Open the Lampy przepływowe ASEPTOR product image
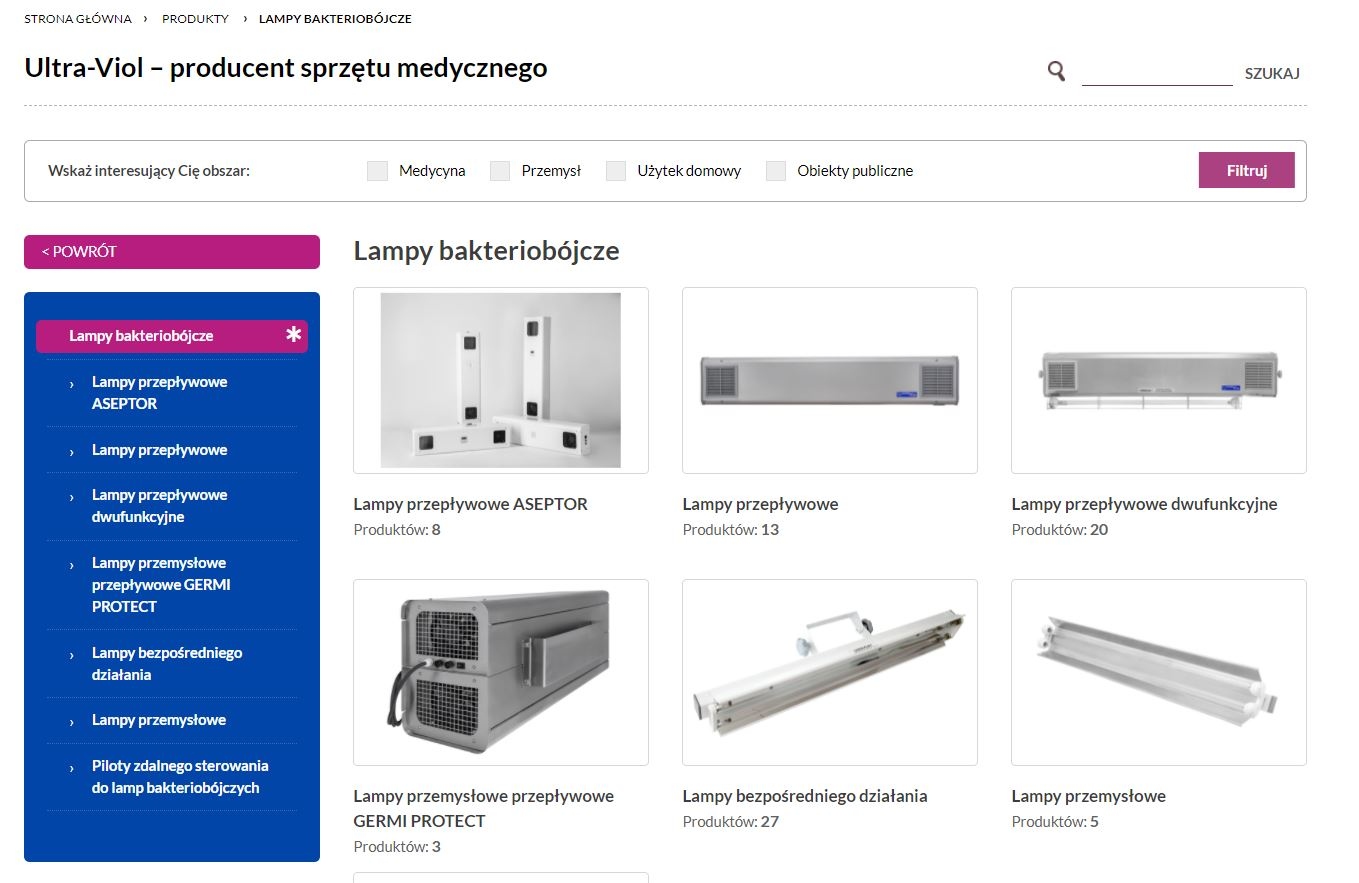This screenshot has width=1359, height=883. (500, 380)
